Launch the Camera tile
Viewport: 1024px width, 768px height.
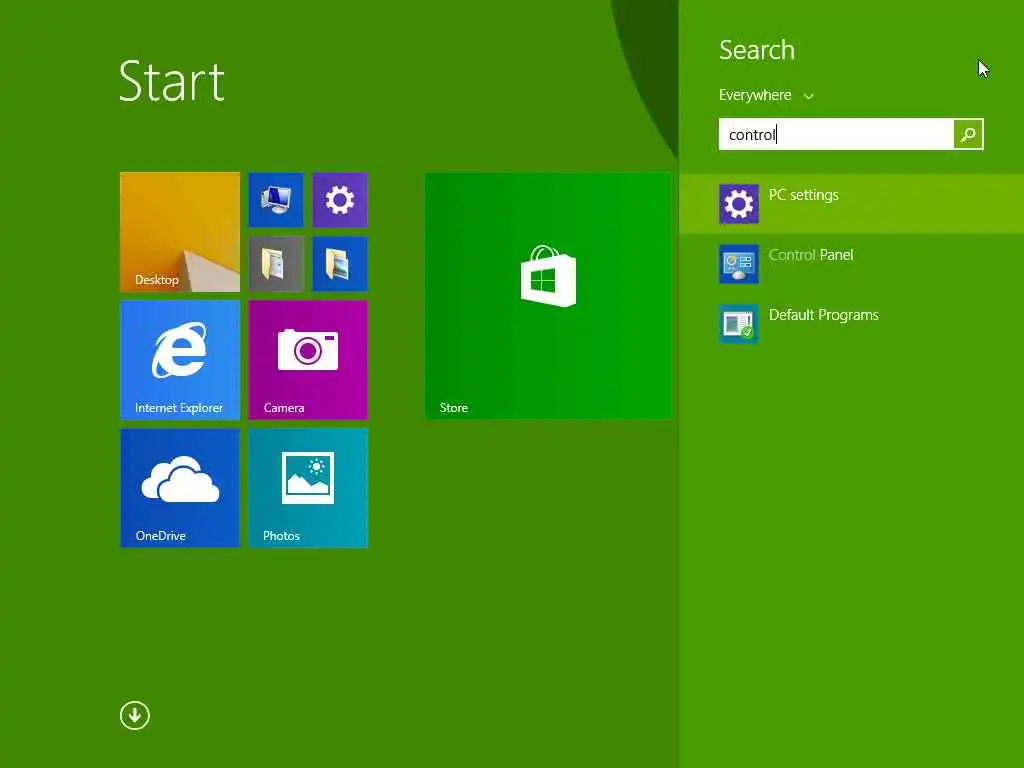pos(308,360)
